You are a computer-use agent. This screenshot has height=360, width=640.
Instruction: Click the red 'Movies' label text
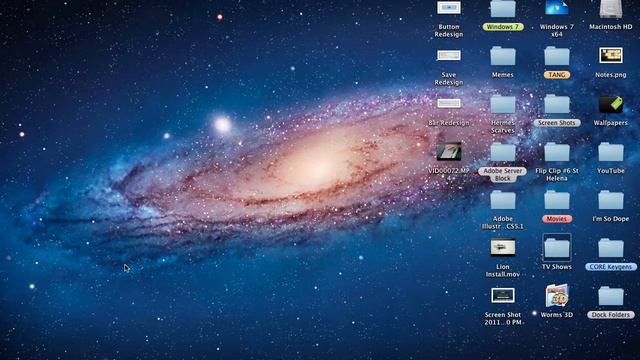tap(557, 219)
